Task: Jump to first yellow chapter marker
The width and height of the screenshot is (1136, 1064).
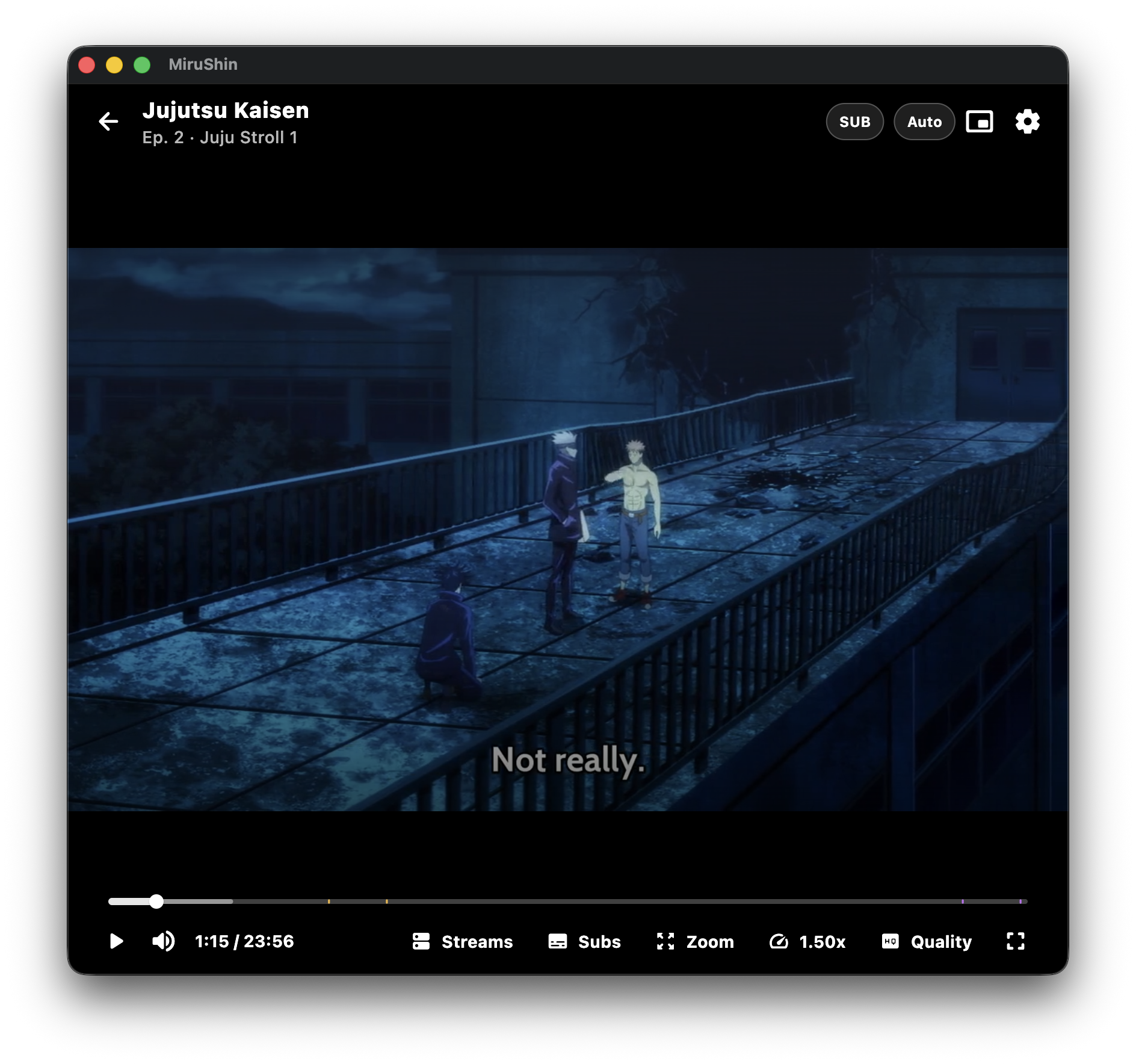Action: point(329,901)
